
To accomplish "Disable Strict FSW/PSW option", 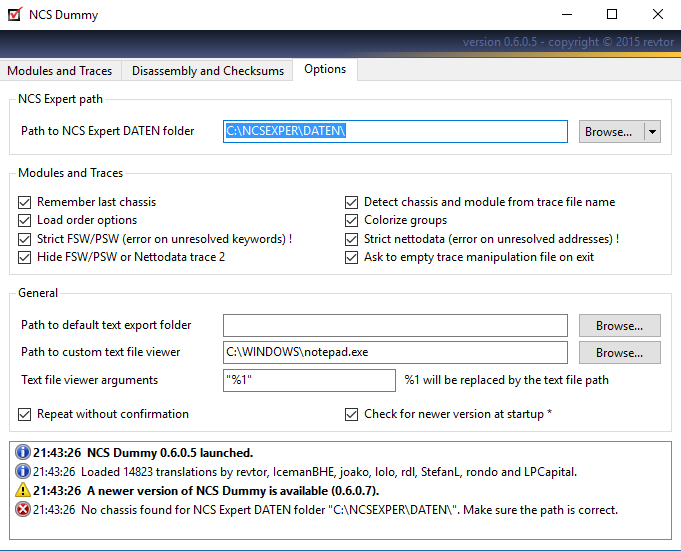I will click(x=25, y=239).
